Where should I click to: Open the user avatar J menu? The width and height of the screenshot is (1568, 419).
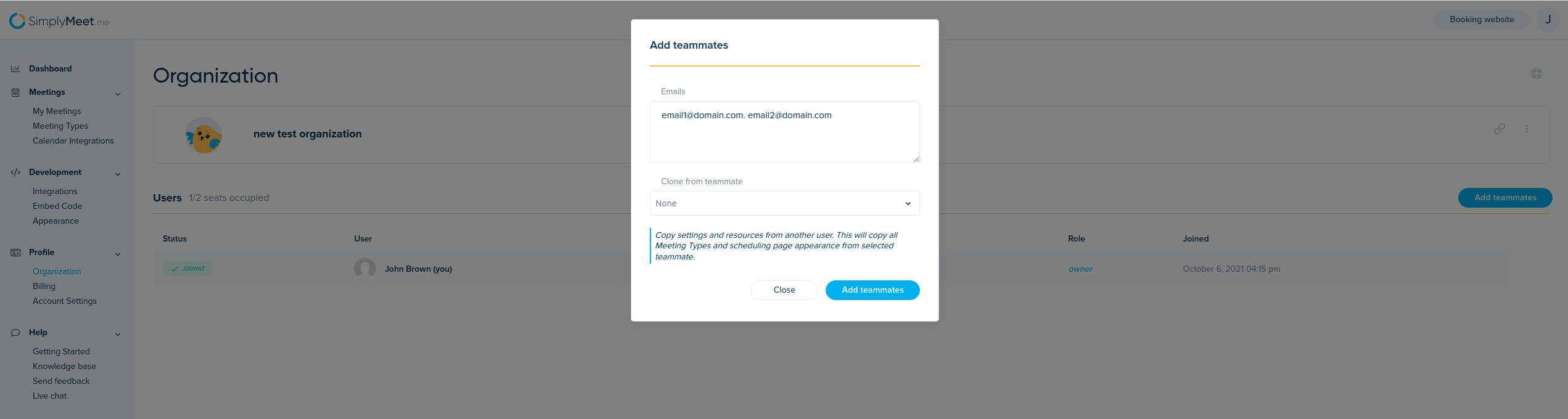[x=1548, y=20]
